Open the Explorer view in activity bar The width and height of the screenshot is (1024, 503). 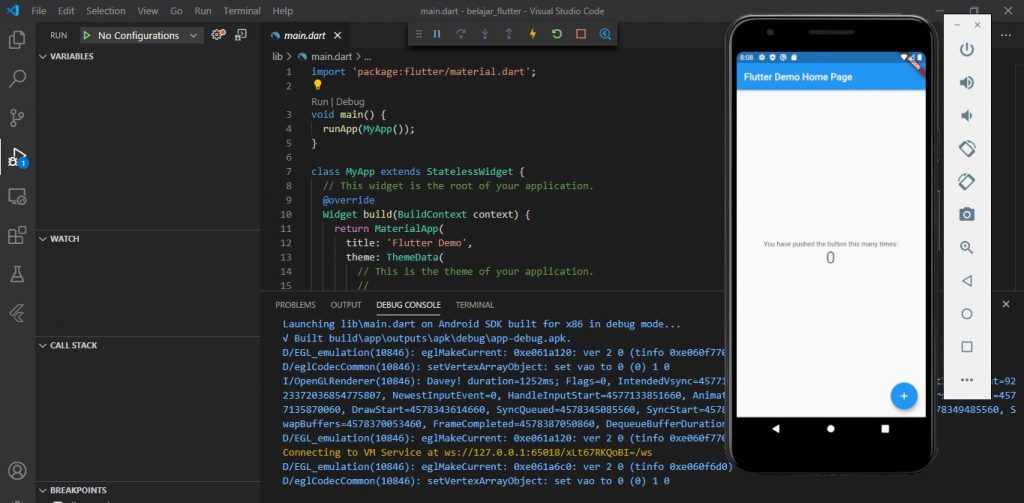pyautogui.click(x=17, y=40)
